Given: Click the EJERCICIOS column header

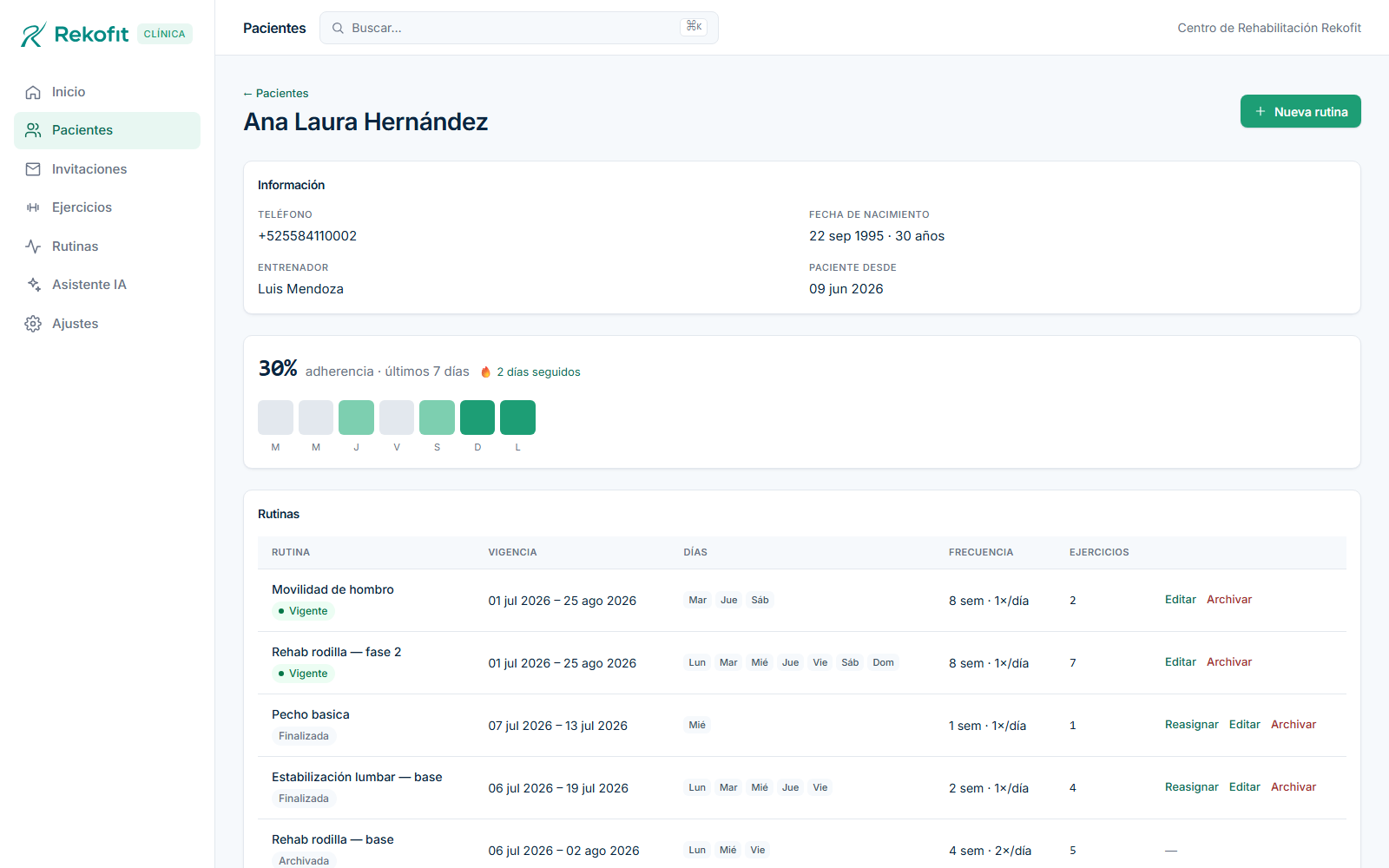Looking at the screenshot, I should coord(1099,552).
